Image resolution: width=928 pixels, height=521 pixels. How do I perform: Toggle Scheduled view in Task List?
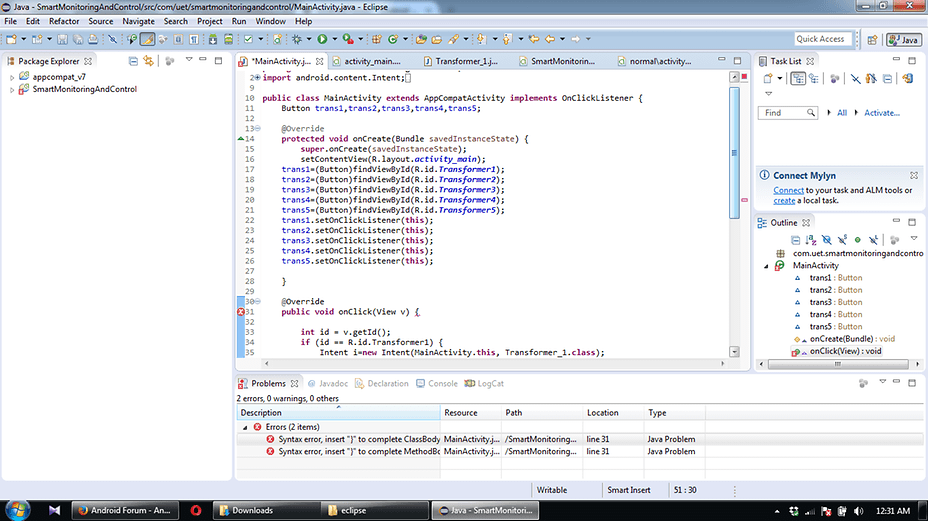(814, 78)
